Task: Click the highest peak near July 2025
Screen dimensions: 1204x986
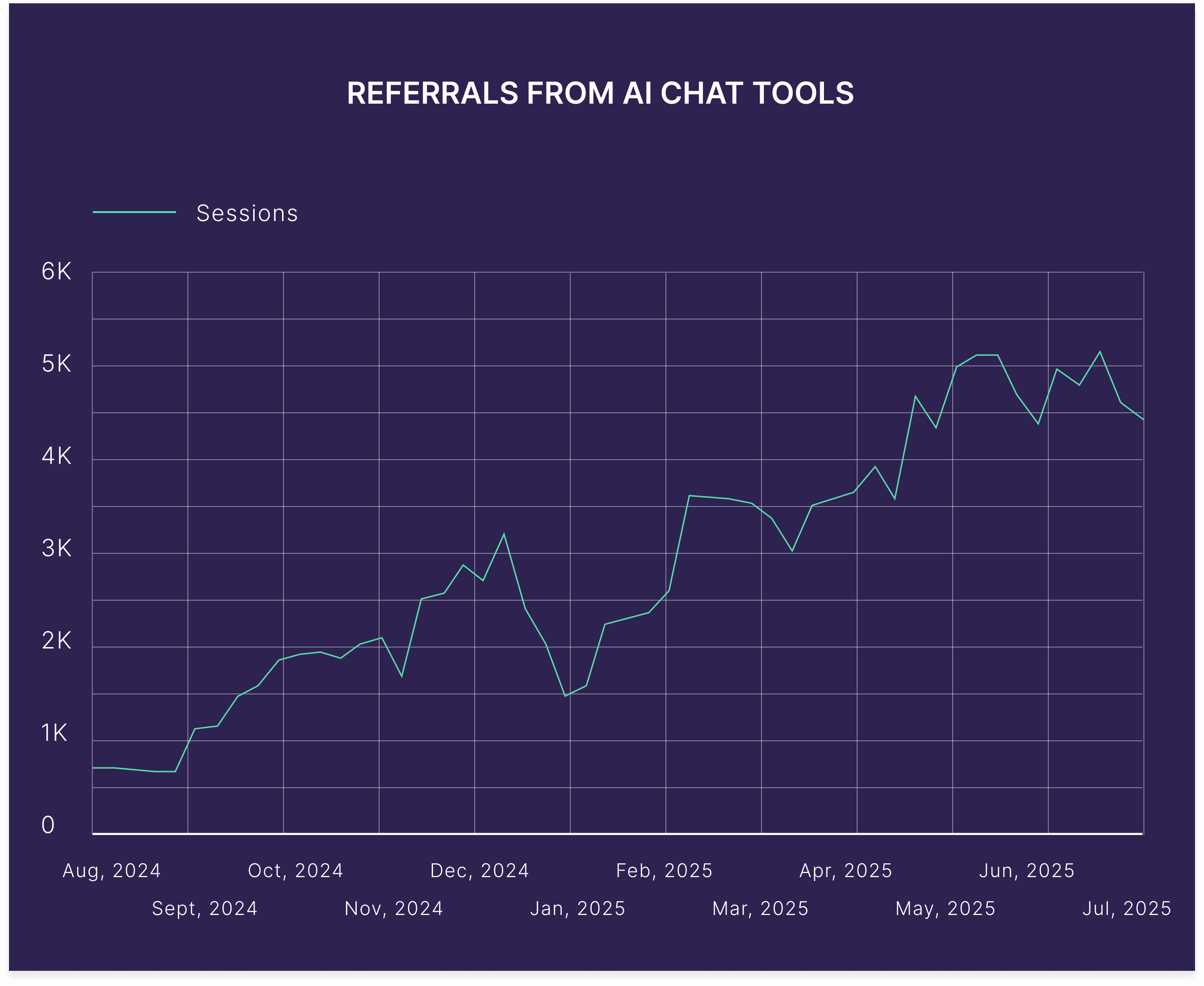Action: tap(1100, 352)
